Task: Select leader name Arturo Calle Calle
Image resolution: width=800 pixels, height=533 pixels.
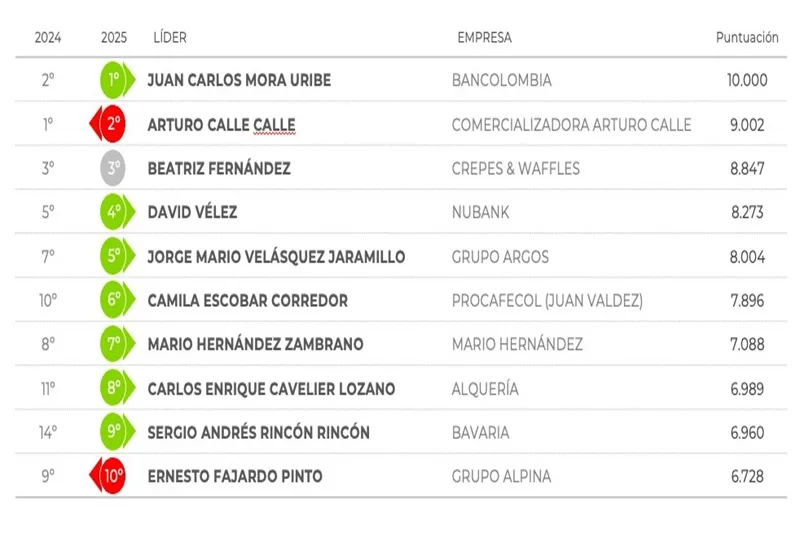Action: 221,125
